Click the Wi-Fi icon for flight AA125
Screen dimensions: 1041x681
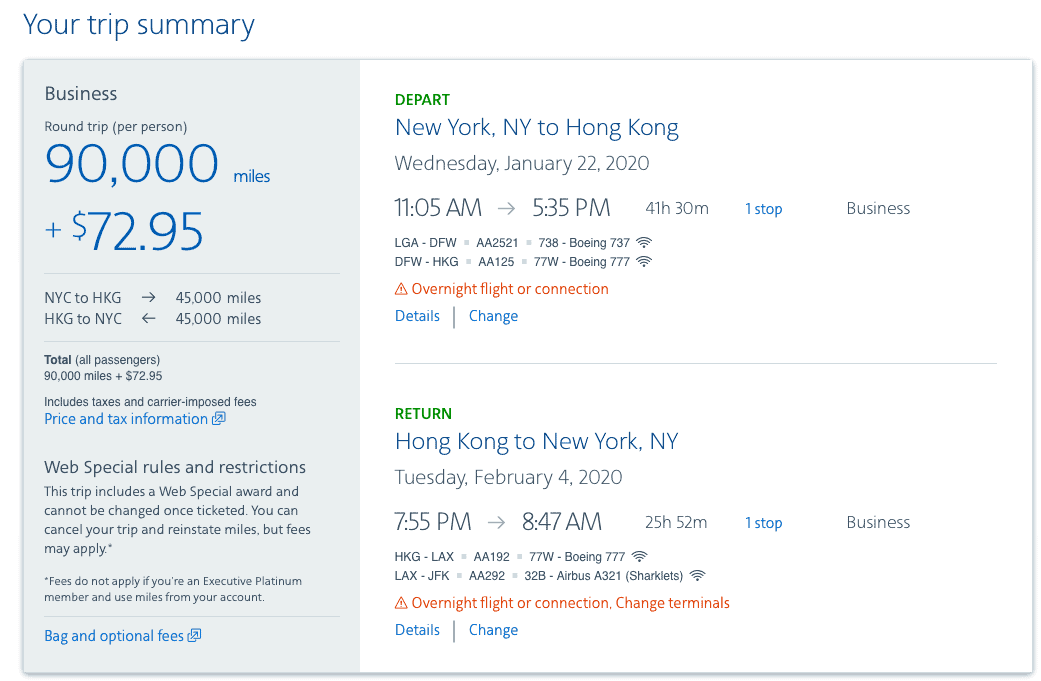[x=643, y=262]
